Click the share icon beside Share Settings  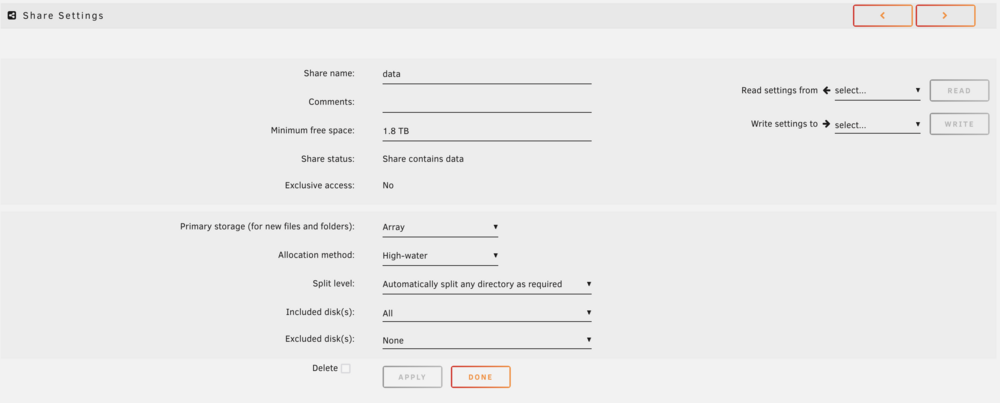coord(12,15)
